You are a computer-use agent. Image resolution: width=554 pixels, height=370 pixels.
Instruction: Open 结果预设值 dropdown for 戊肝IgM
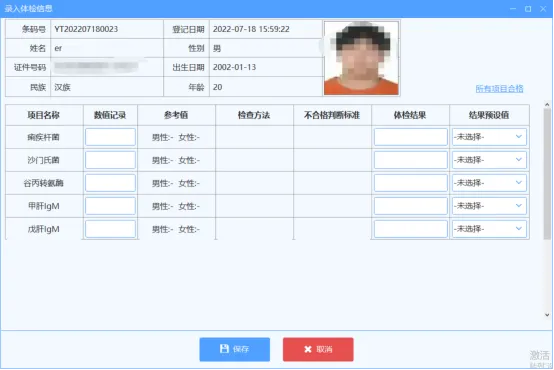click(489, 229)
